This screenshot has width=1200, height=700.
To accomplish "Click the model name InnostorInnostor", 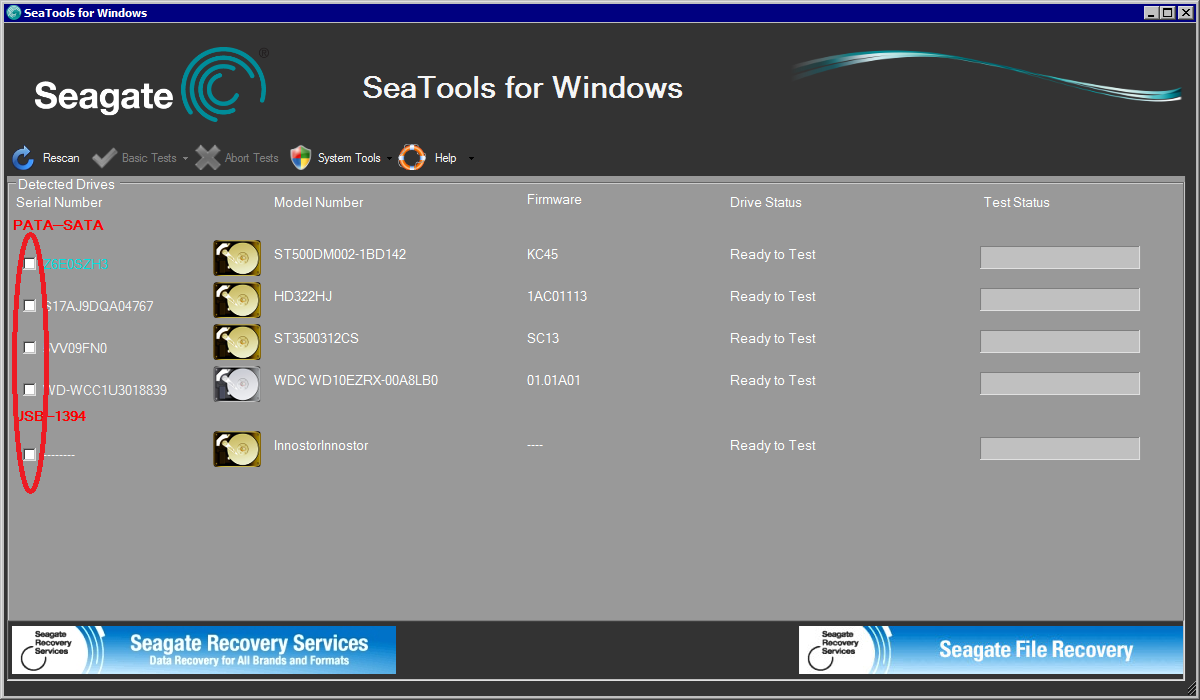I will point(321,445).
